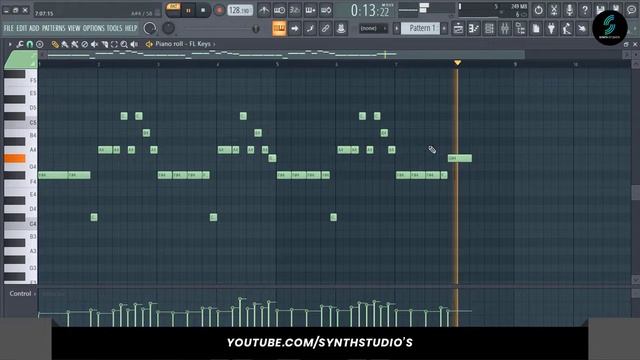Screen dimensions: 640x360
Task: Stop playback with the stop button
Action: pos(203,10)
